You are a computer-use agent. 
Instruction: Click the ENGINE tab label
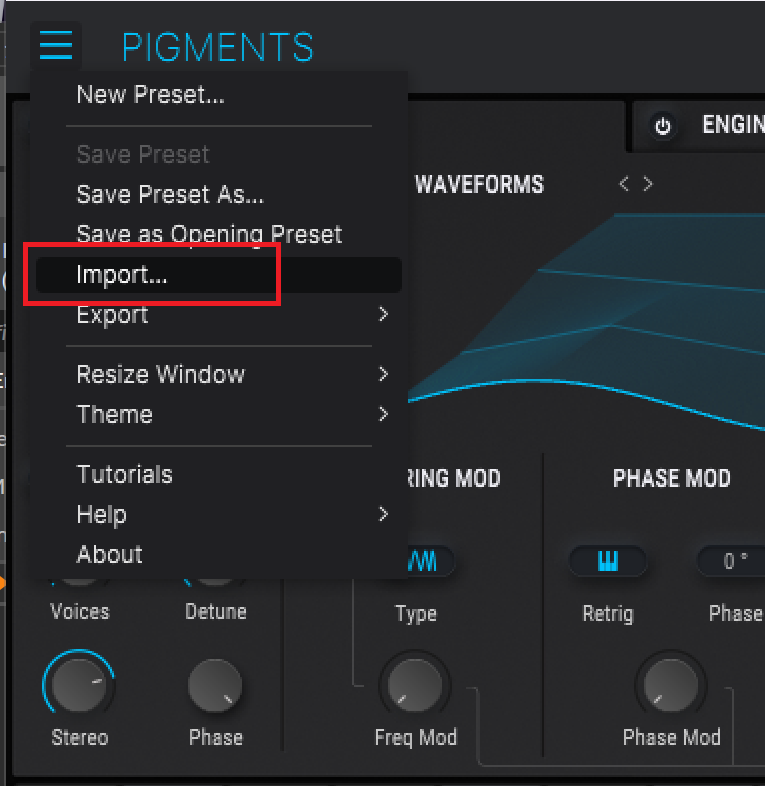click(x=733, y=125)
